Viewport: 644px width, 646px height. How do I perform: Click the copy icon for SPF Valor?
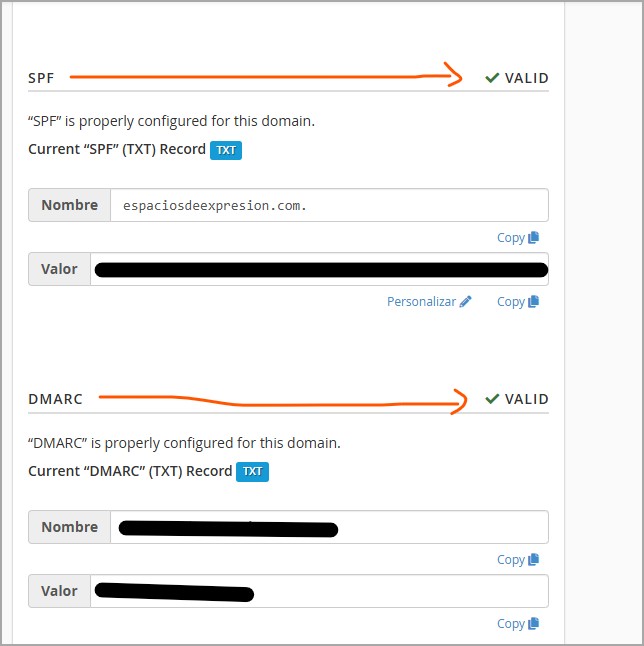click(534, 302)
